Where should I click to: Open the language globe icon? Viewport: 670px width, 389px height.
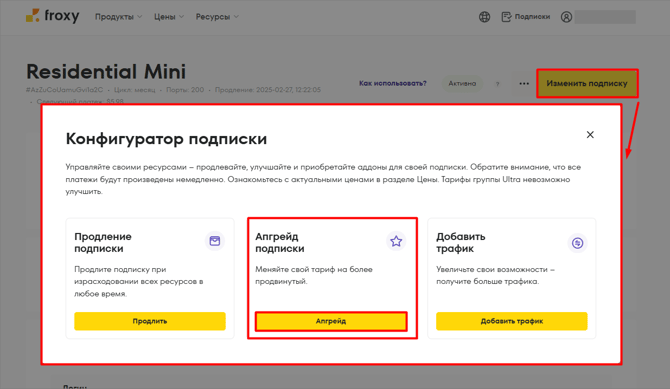484,17
